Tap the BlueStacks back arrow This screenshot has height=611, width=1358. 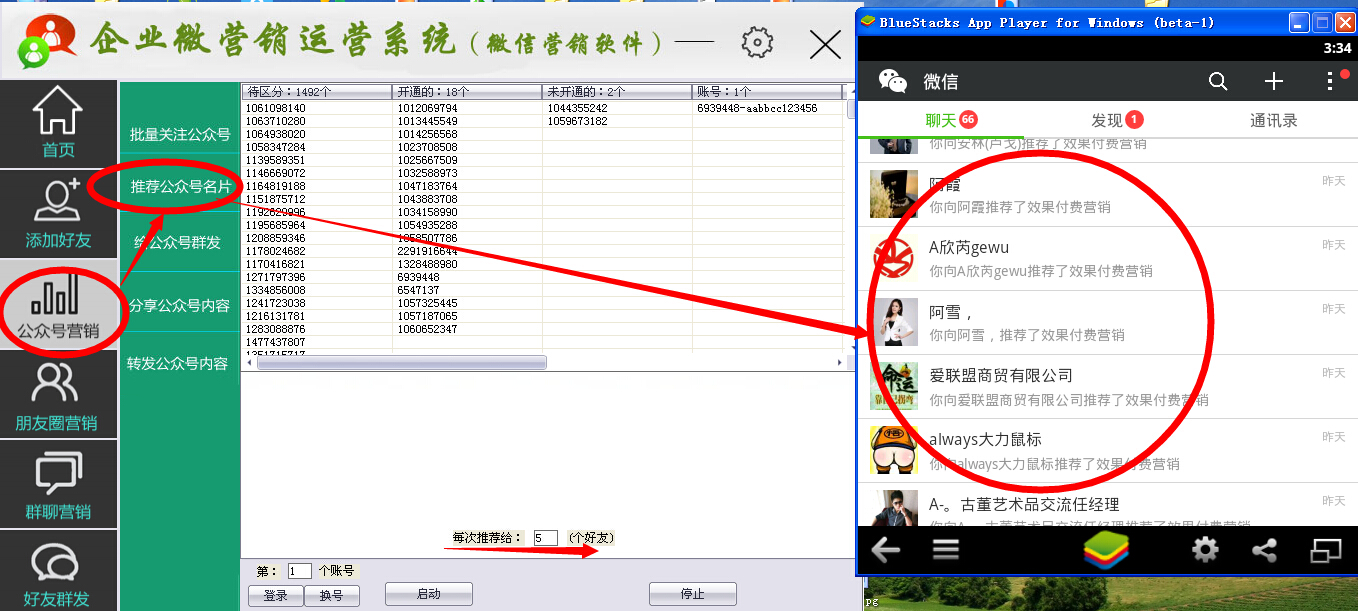[886, 549]
